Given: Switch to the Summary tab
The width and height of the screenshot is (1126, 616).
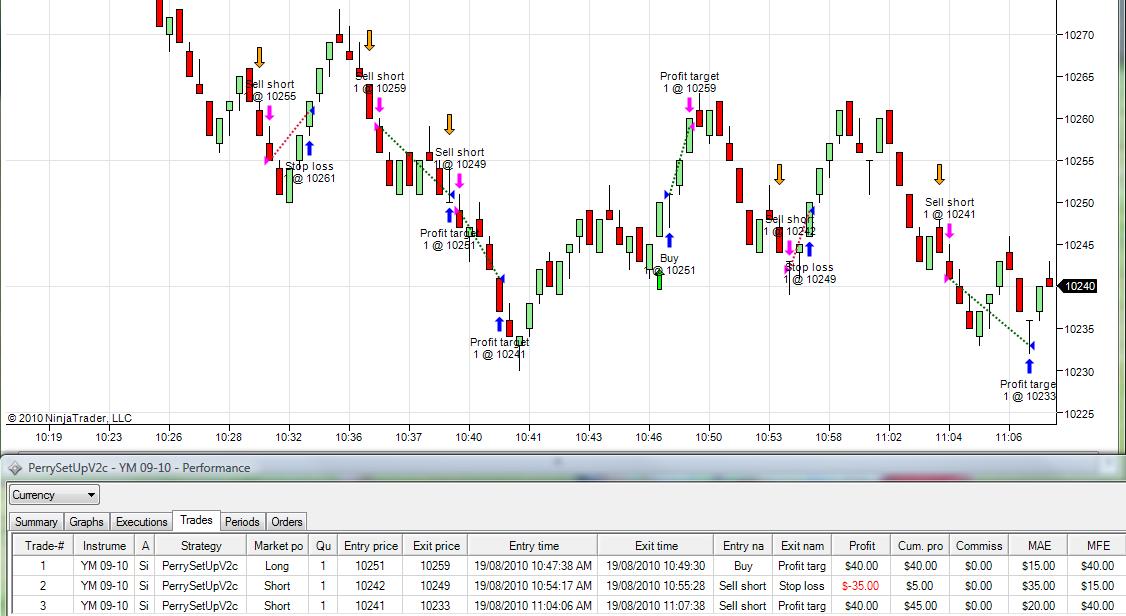Looking at the screenshot, I should (x=36, y=522).
